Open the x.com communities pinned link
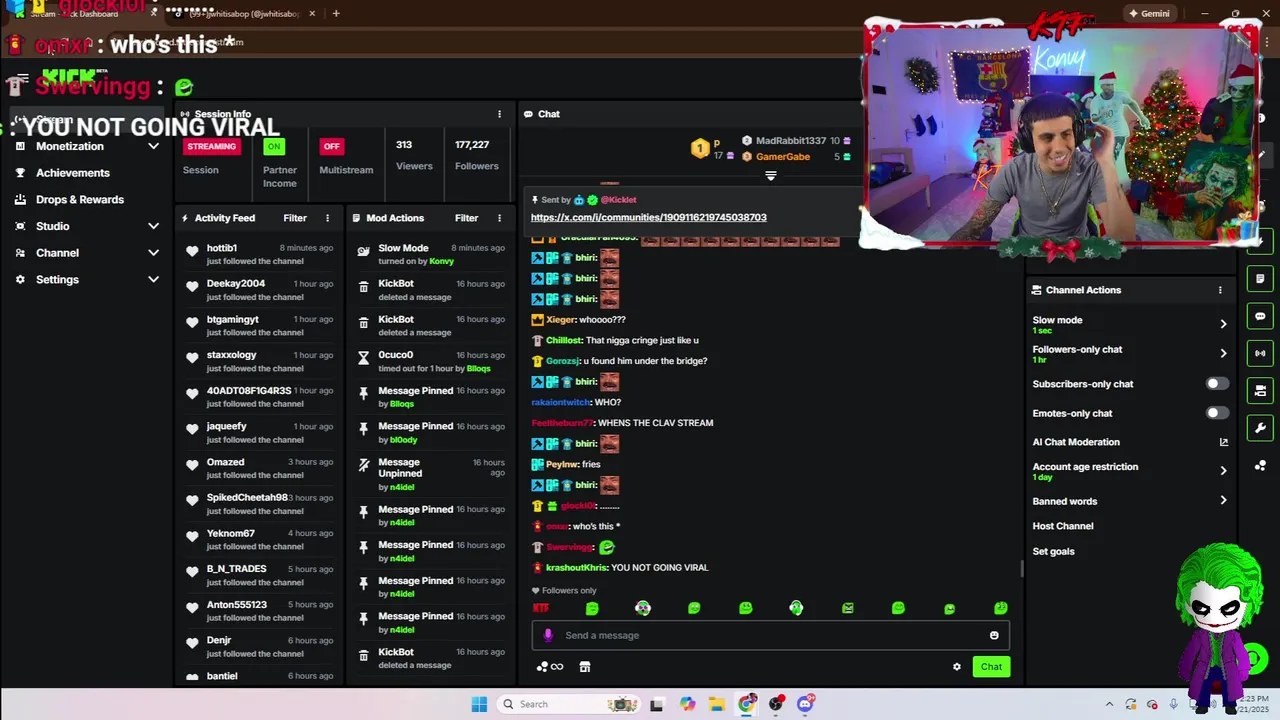Viewport: 1280px width, 720px height. coord(648,217)
